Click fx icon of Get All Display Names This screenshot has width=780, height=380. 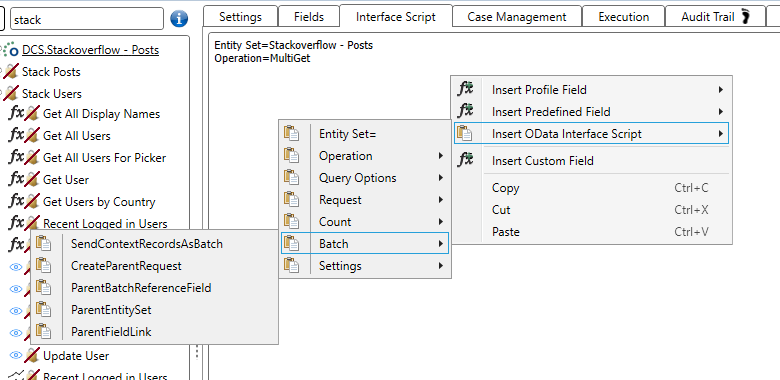coord(16,113)
